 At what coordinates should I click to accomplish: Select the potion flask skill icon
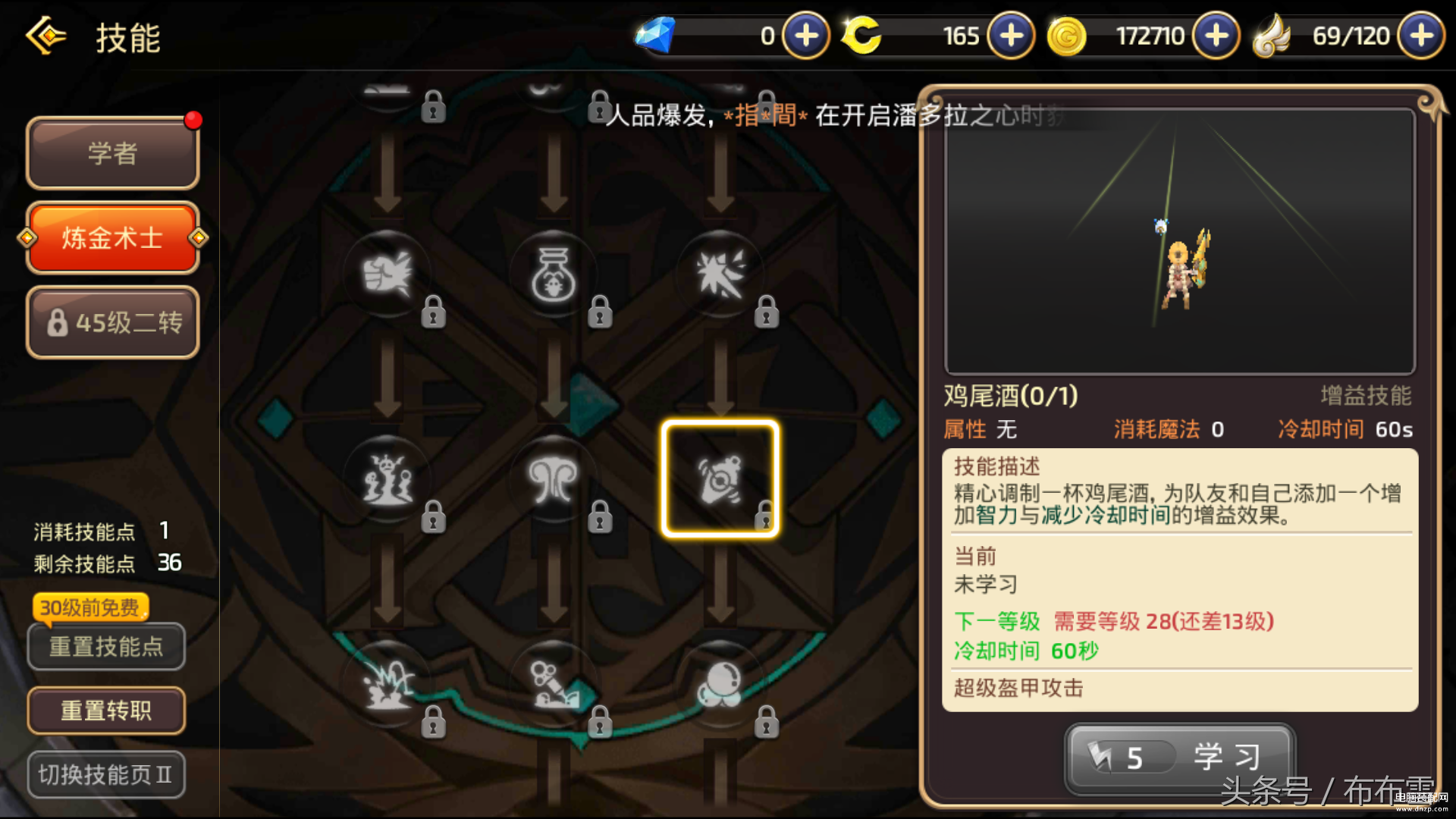coord(554,274)
